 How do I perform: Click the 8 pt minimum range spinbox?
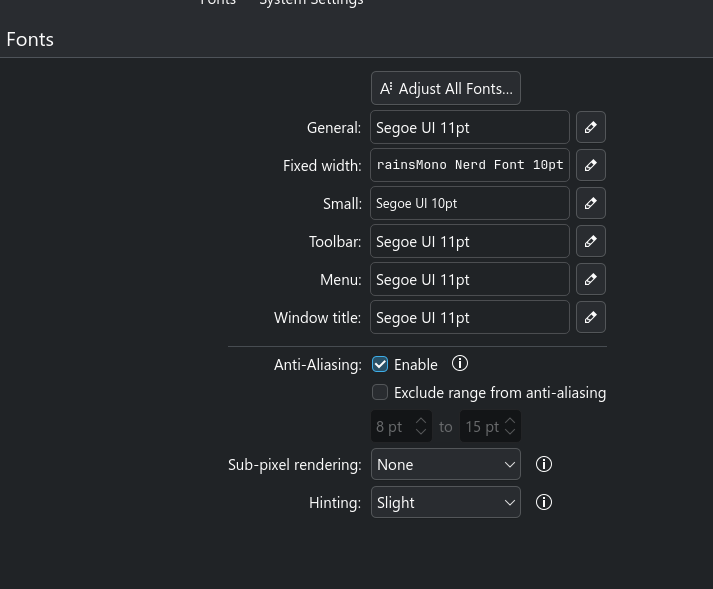[x=401, y=427]
